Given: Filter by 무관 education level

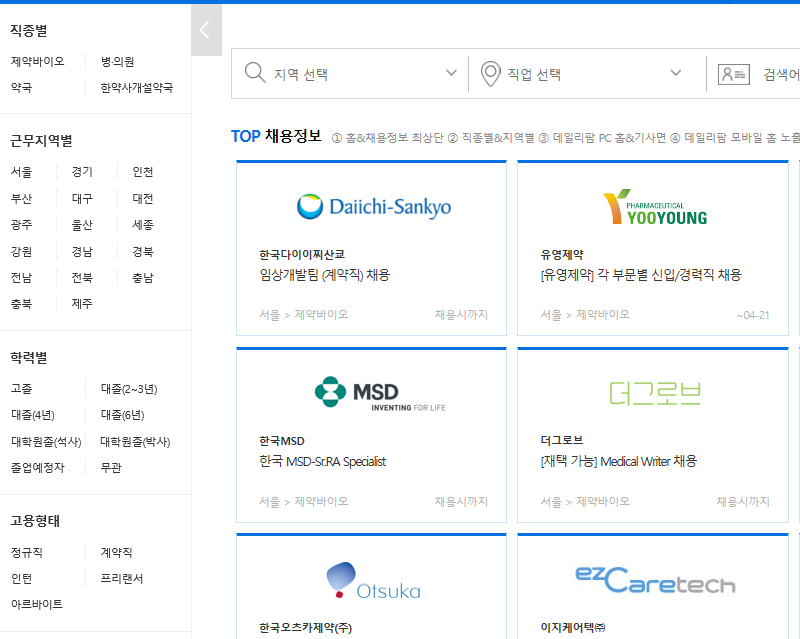Looking at the screenshot, I should pos(111,468).
